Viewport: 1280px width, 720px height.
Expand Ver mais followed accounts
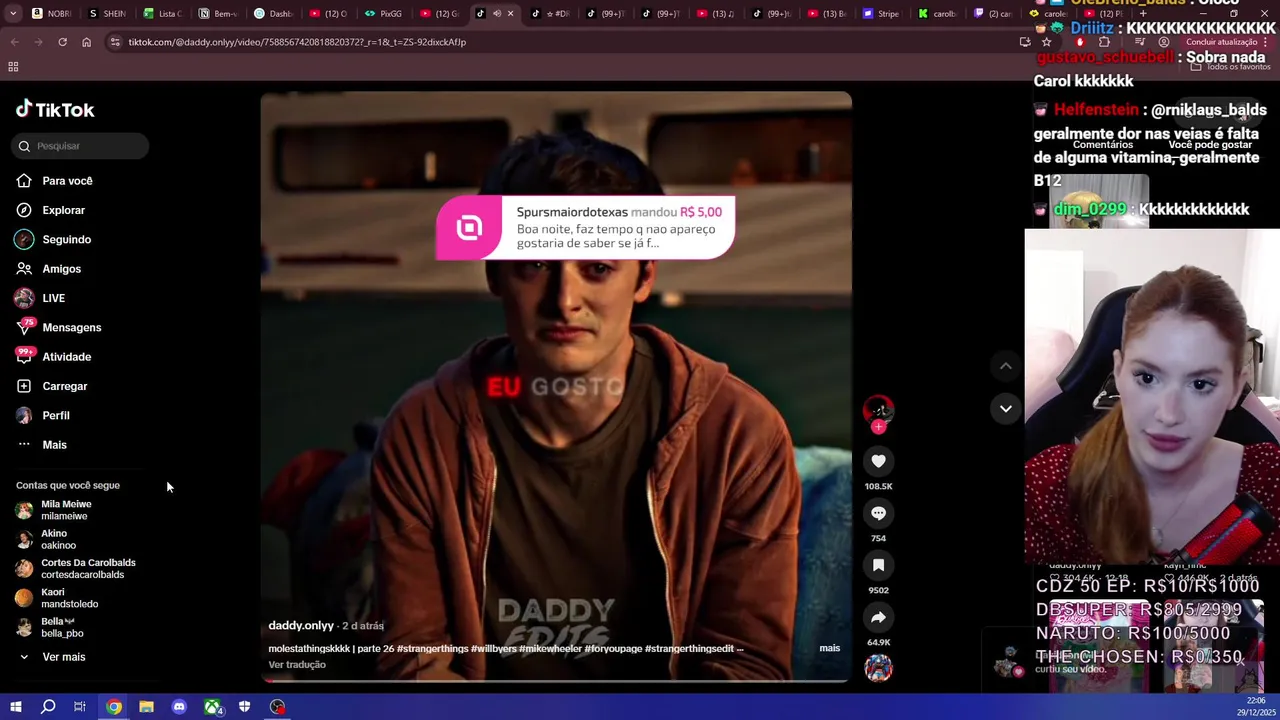pos(52,657)
